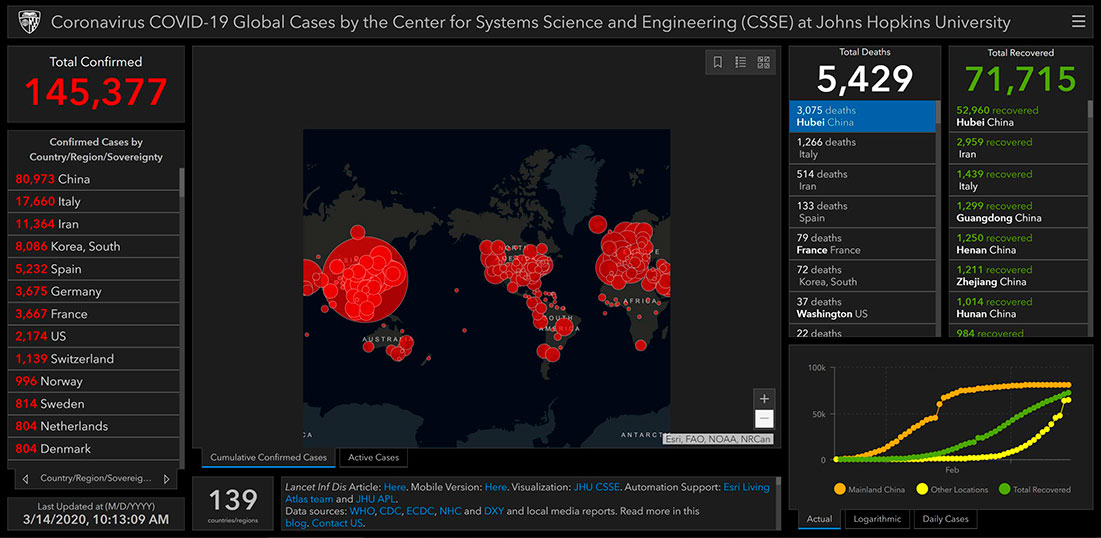Switch to Cumulative Confirmed Cases tab
Image resolution: width=1101 pixels, height=538 pixels.
[x=269, y=457]
